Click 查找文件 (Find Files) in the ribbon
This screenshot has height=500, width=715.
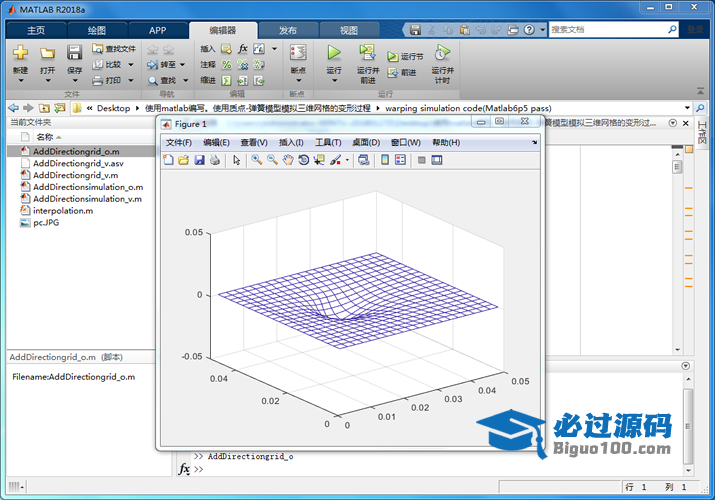(x=114, y=48)
